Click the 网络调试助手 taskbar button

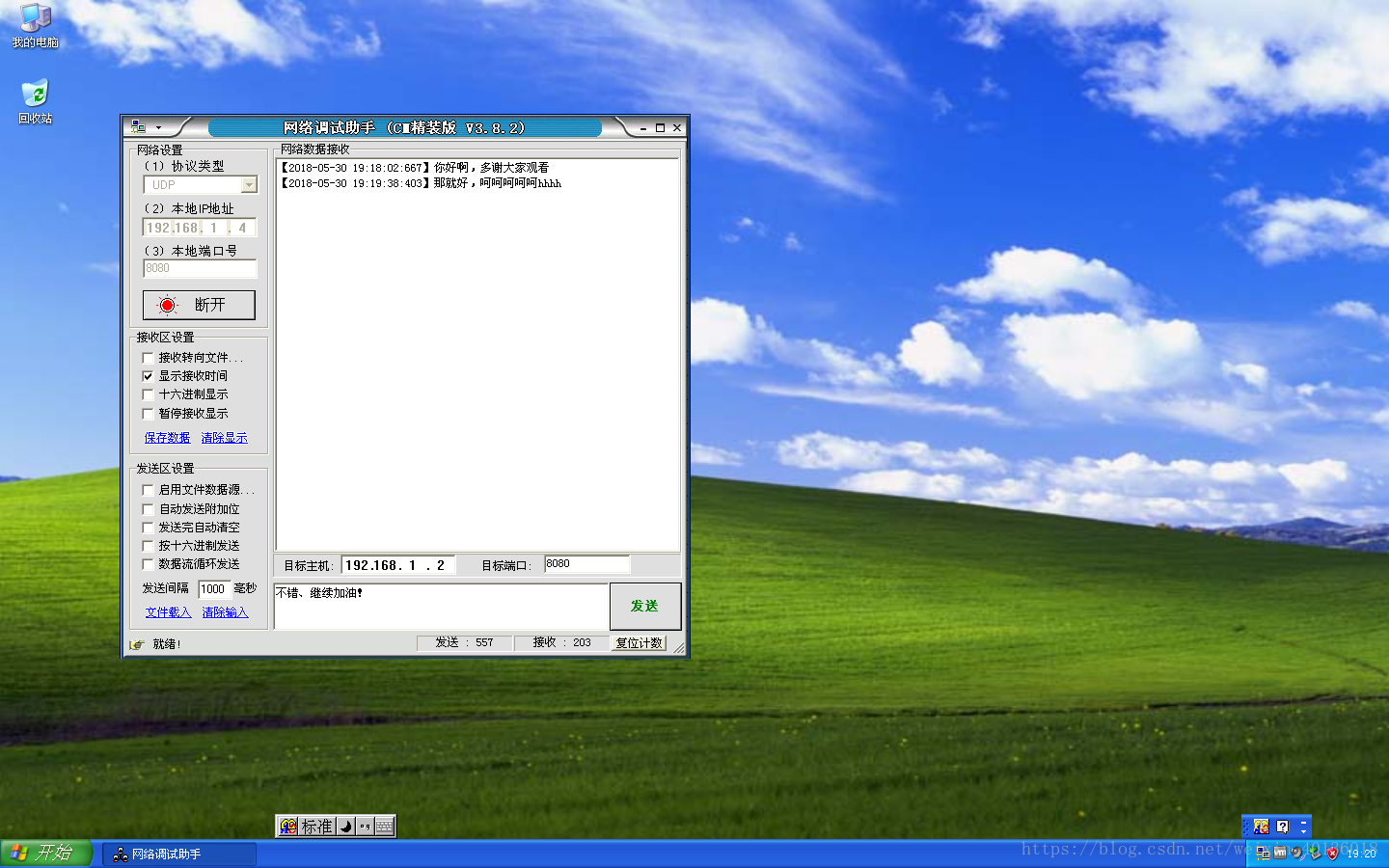179,854
